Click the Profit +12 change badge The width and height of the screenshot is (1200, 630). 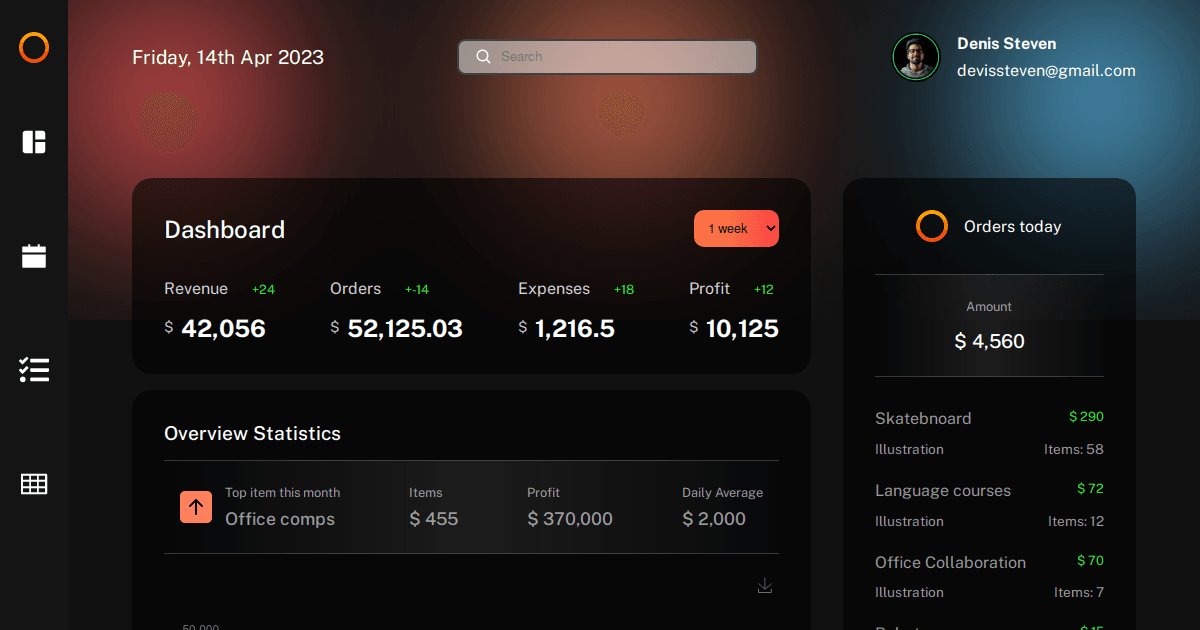pos(763,289)
